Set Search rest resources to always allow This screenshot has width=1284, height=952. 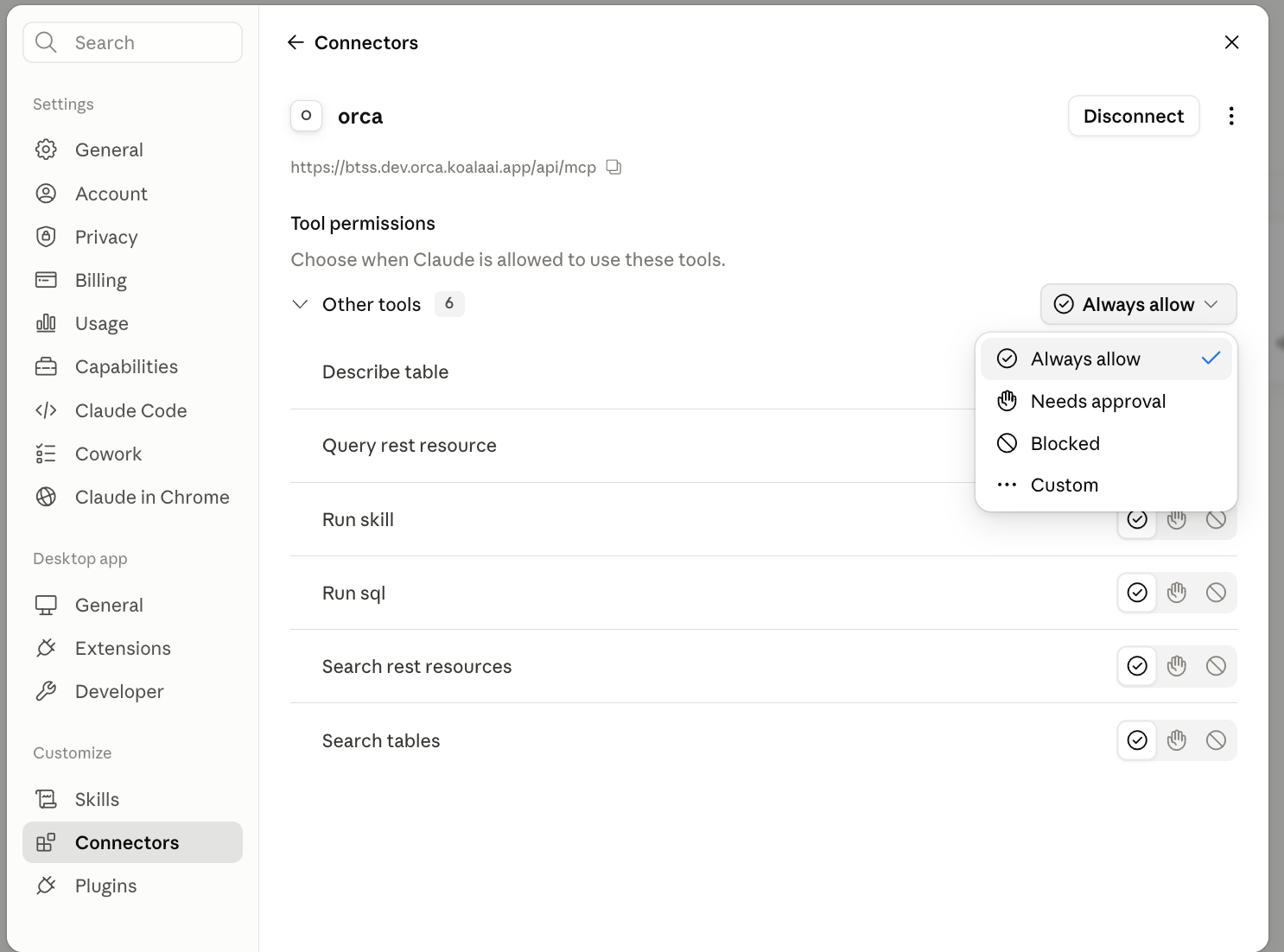tap(1137, 666)
